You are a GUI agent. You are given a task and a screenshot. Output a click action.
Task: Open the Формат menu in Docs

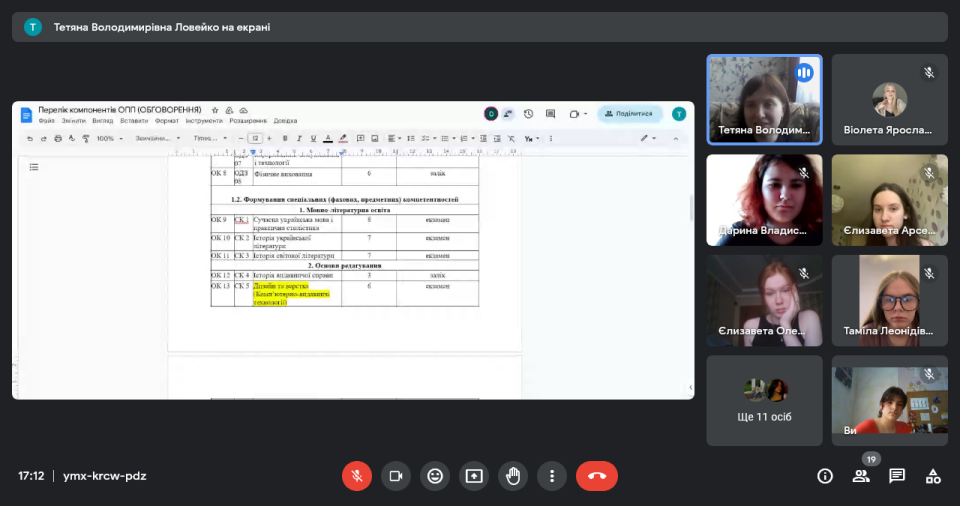(167, 121)
